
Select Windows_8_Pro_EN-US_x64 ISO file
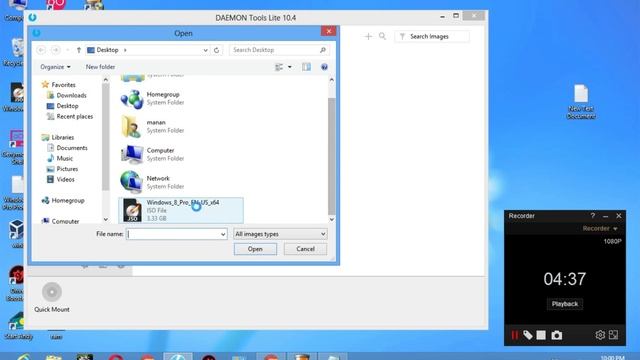(x=181, y=210)
